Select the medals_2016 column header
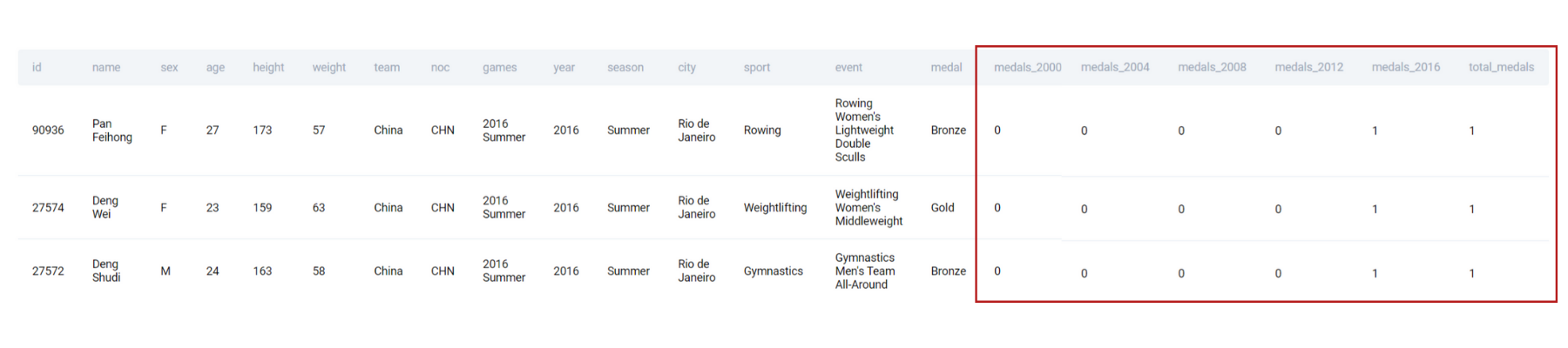 (x=1405, y=67)
